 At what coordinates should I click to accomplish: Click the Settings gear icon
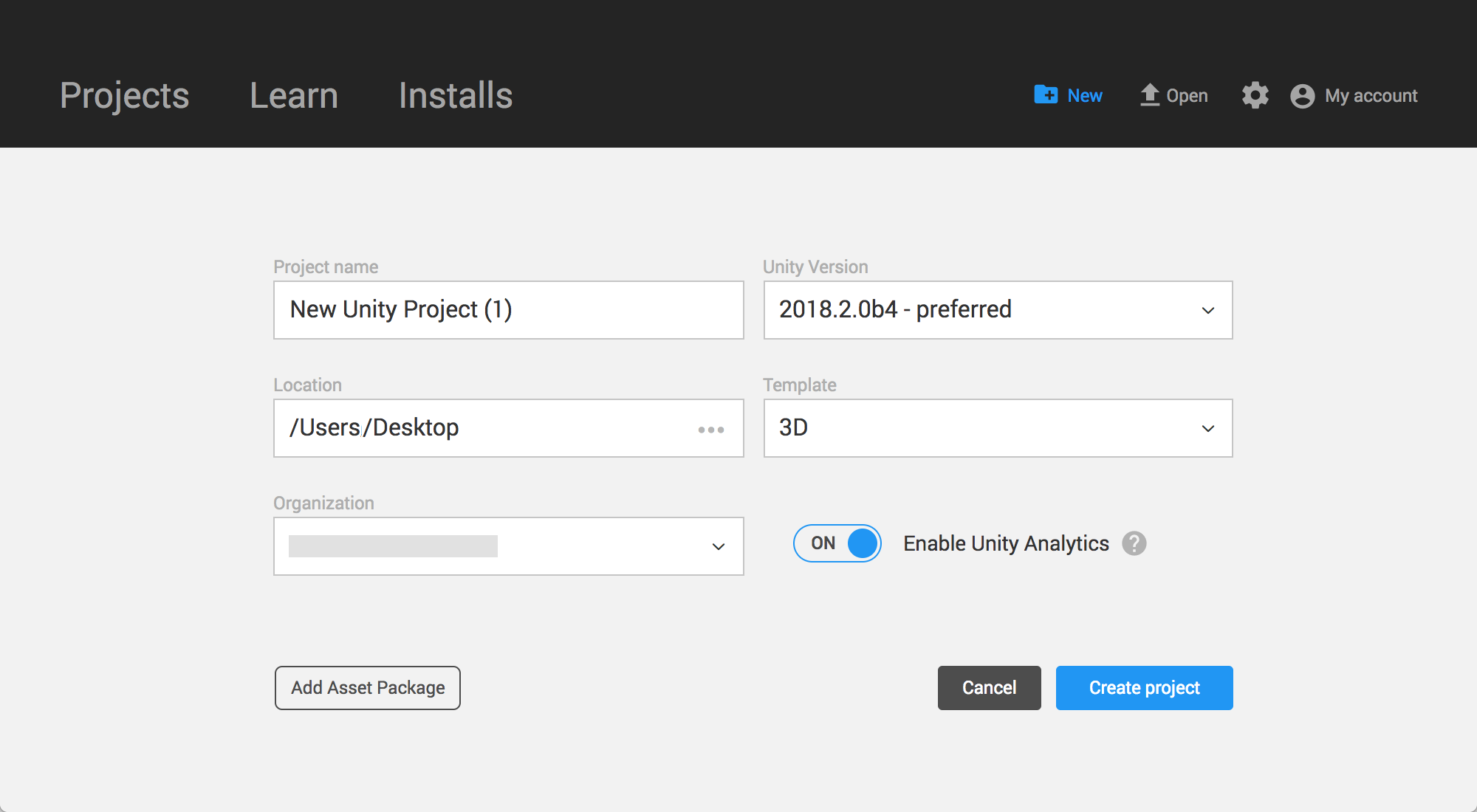click(1253, 95)
